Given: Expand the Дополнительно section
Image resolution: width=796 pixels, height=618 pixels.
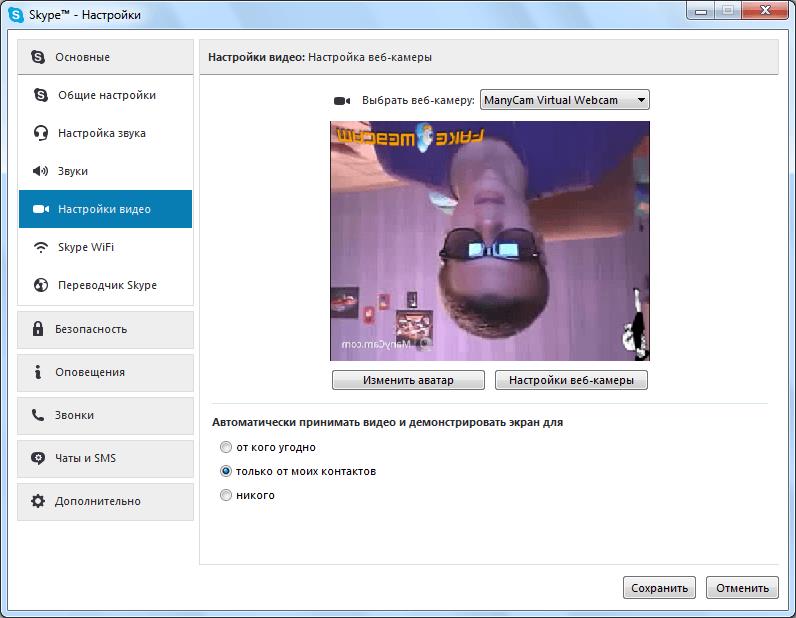Looking at the screenshot, I should coord(106,502).
